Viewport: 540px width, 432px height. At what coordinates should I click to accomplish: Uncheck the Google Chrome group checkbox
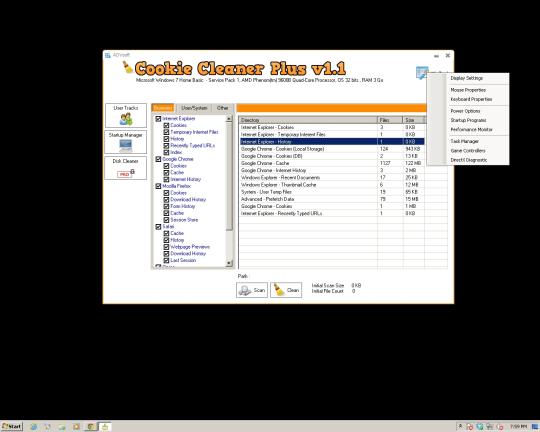[x=158, y=159]
